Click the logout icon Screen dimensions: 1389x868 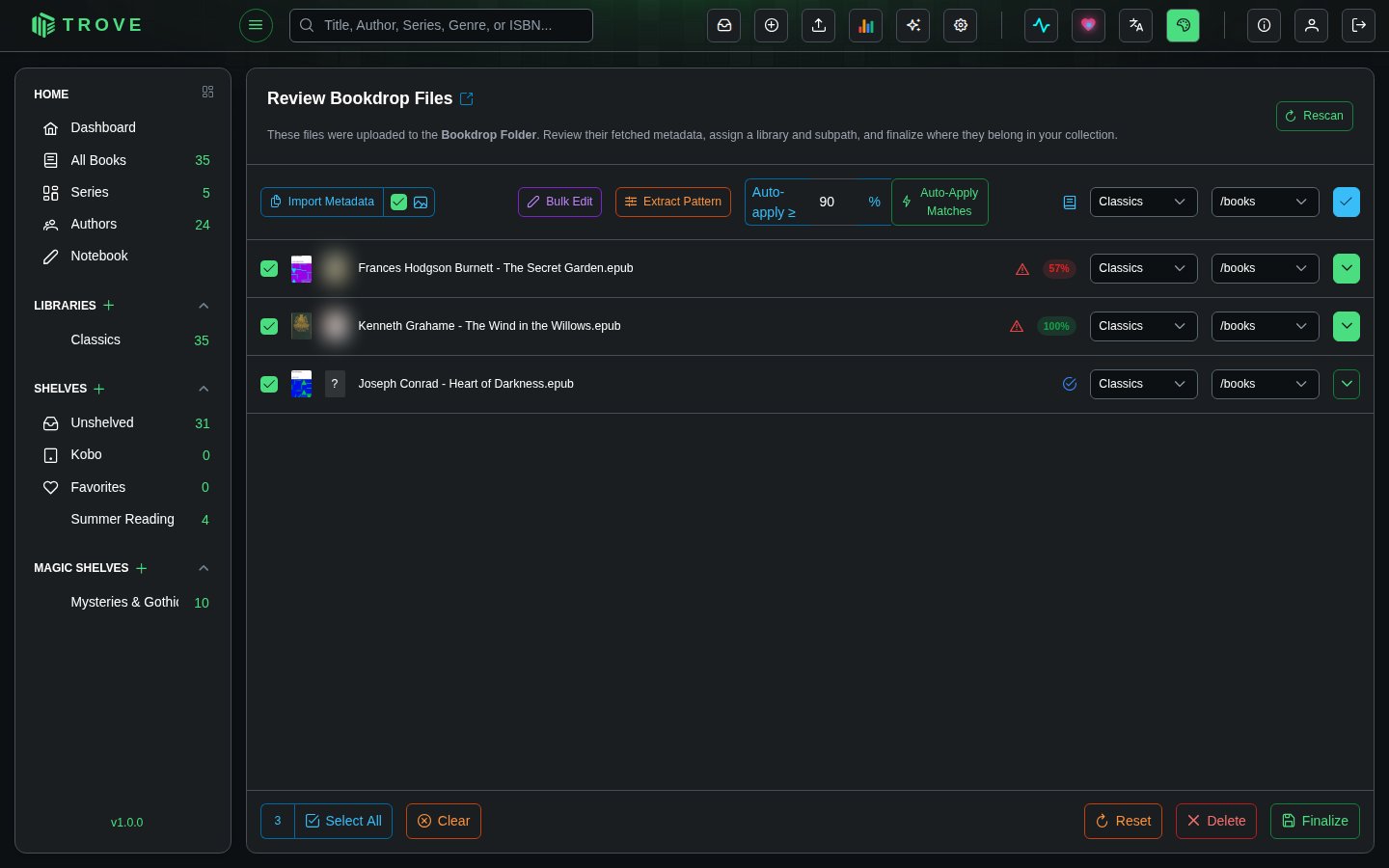click(x=1359, y=26)
